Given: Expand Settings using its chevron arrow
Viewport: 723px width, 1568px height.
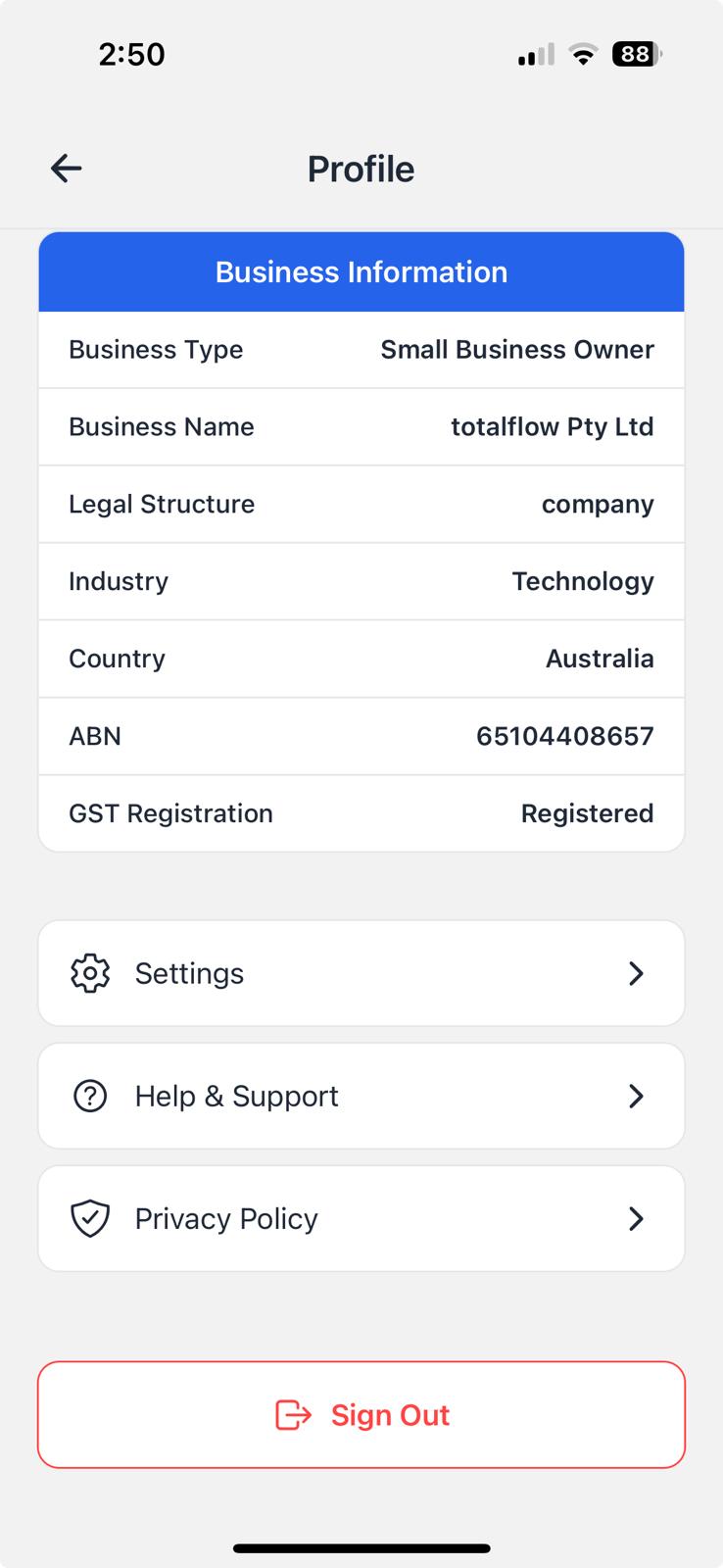Looking at the screenshot, I should click(x=636, y=973).
